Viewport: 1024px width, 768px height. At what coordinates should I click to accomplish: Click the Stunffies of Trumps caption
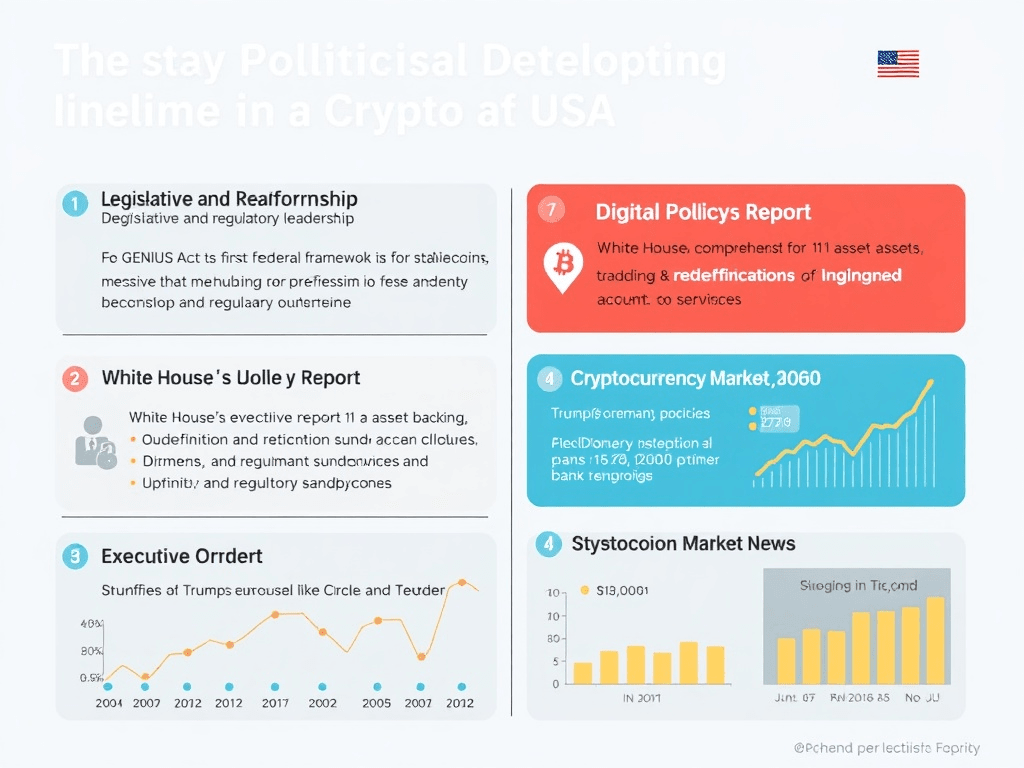[273, 590]
